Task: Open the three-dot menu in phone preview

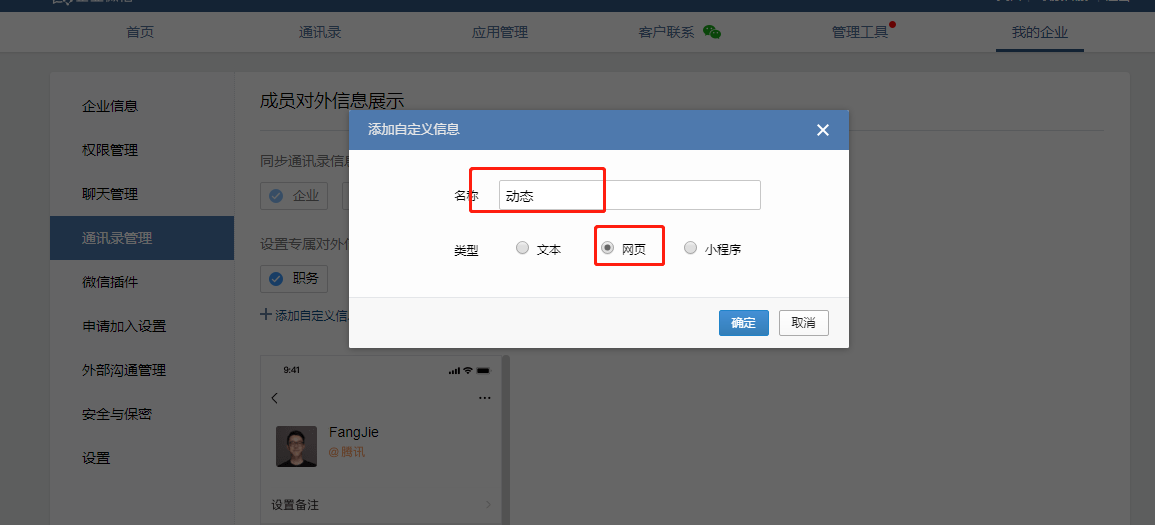Action: coord(484,398)
